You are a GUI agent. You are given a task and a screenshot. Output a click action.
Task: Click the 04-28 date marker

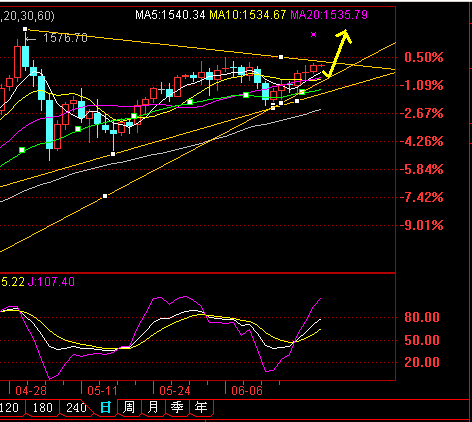pyautogui.click(x=31, y=391)
